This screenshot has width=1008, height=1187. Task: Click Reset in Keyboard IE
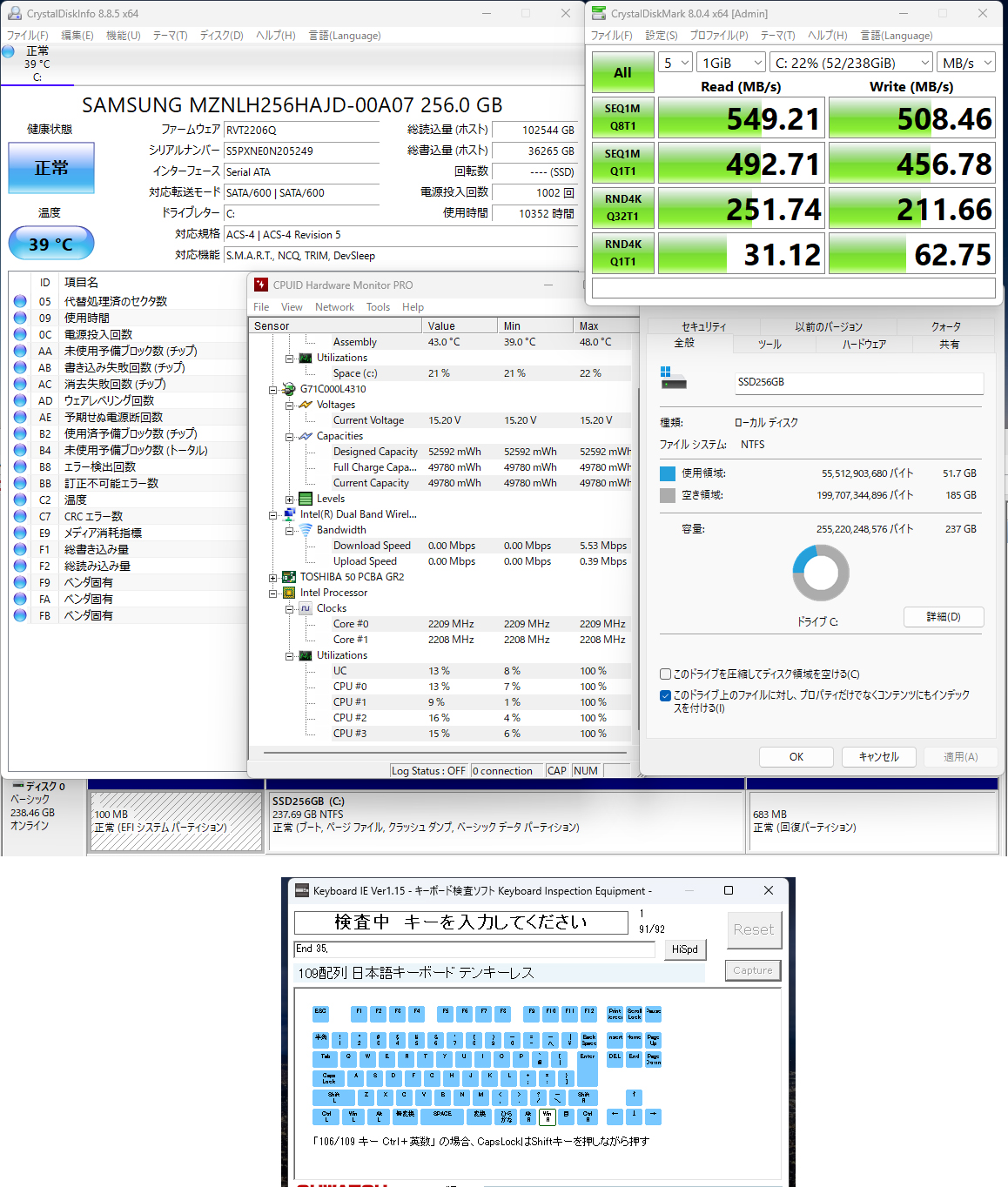(x=753, y=929)
